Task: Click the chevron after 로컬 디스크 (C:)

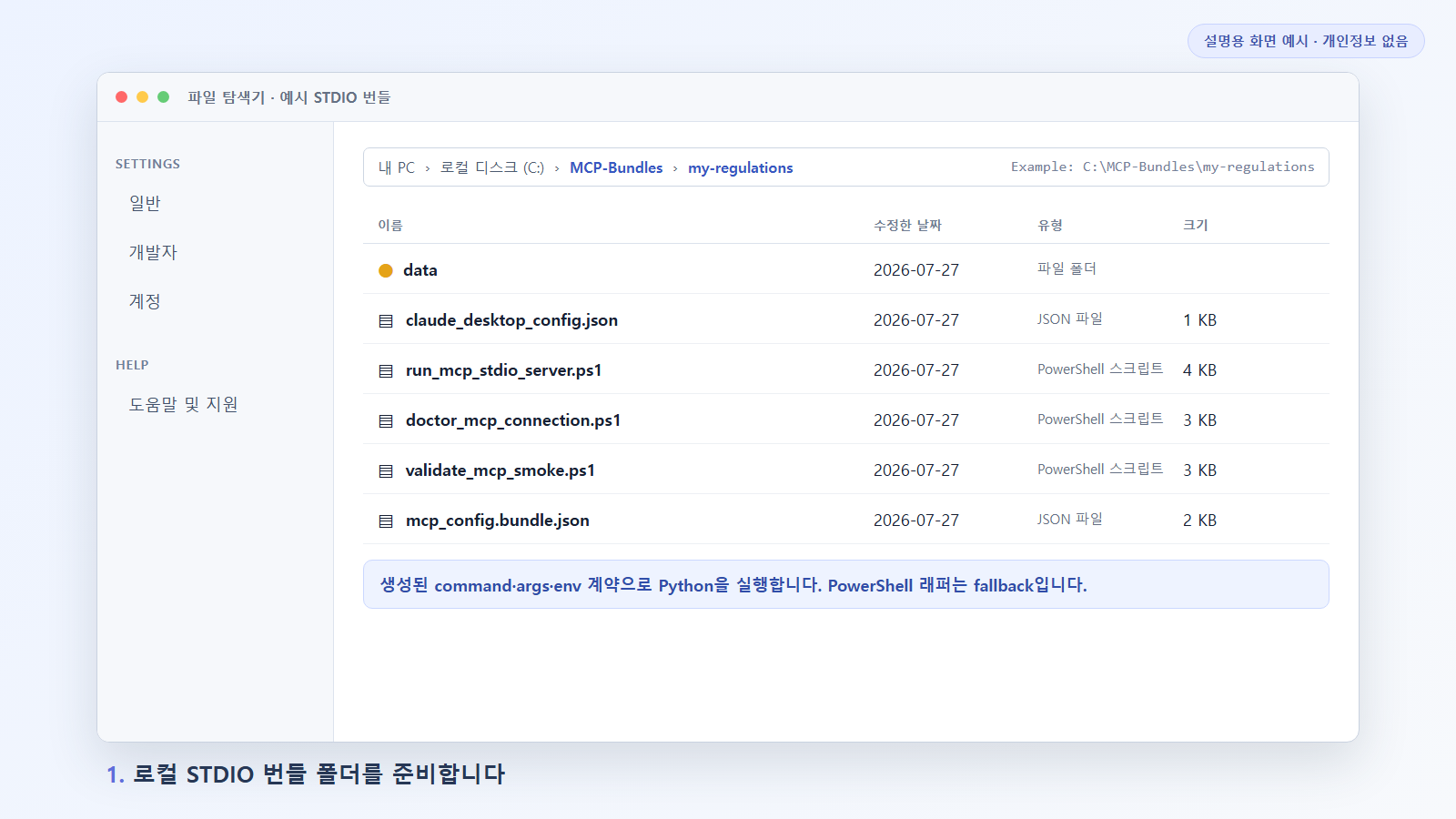Action: point(557,168)
